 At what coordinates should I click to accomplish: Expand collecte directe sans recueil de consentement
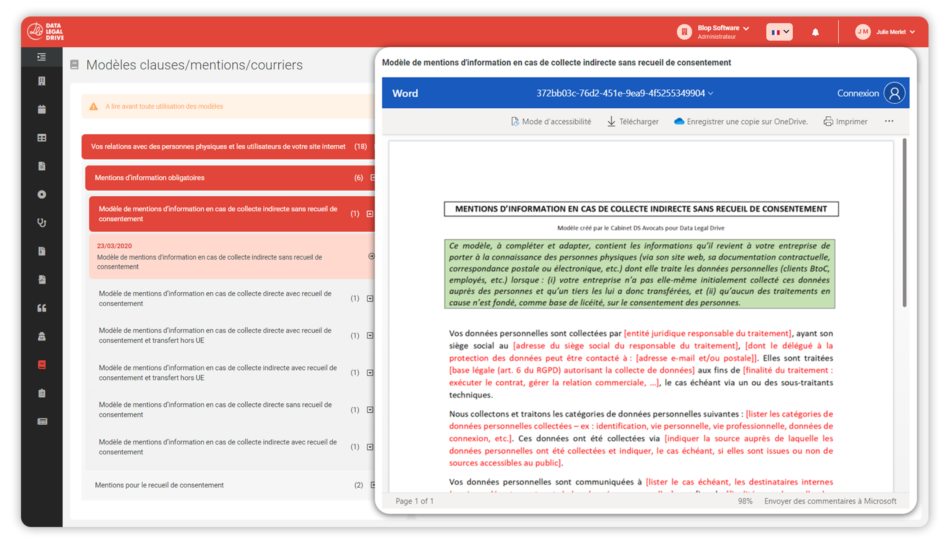point(370,410)
